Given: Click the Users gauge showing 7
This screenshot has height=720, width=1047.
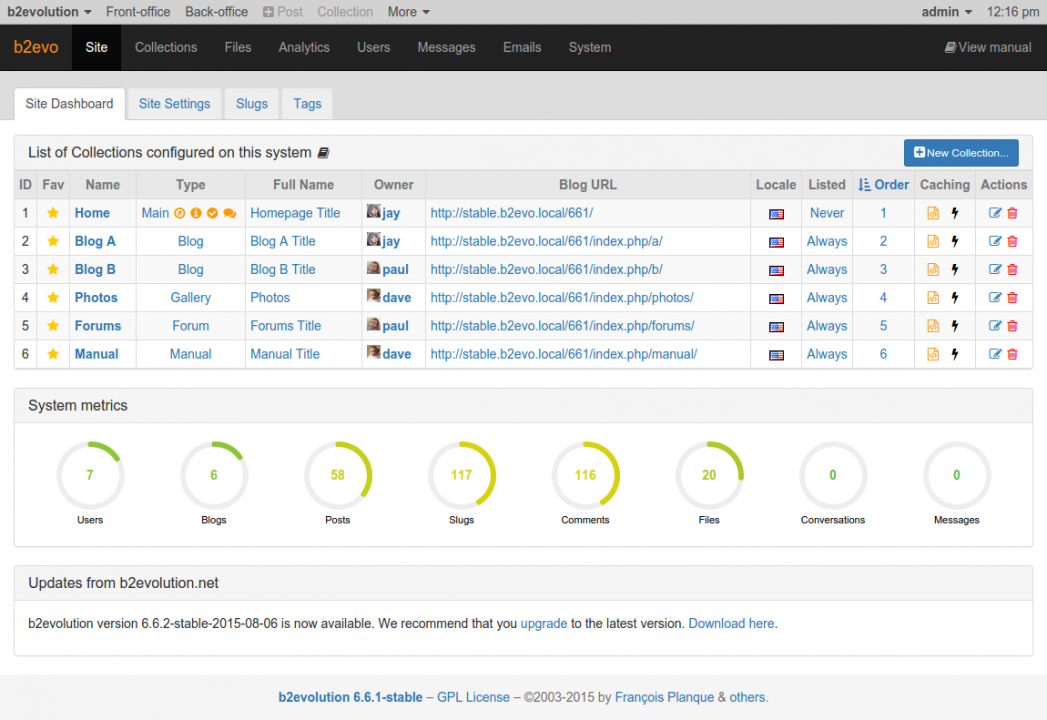Looking at the screenshot, I should tap(90, 475).
